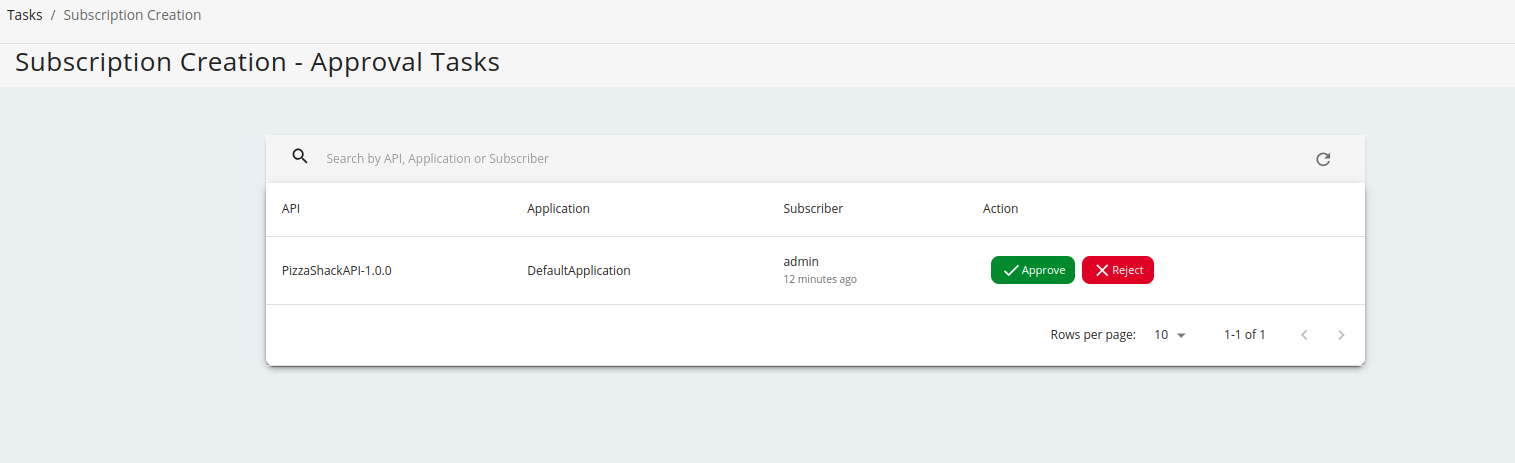Click the PizzaShackAPI-1.0.0 cell
Viewport: 1515px width, 463px height.
tap(337, 270)
